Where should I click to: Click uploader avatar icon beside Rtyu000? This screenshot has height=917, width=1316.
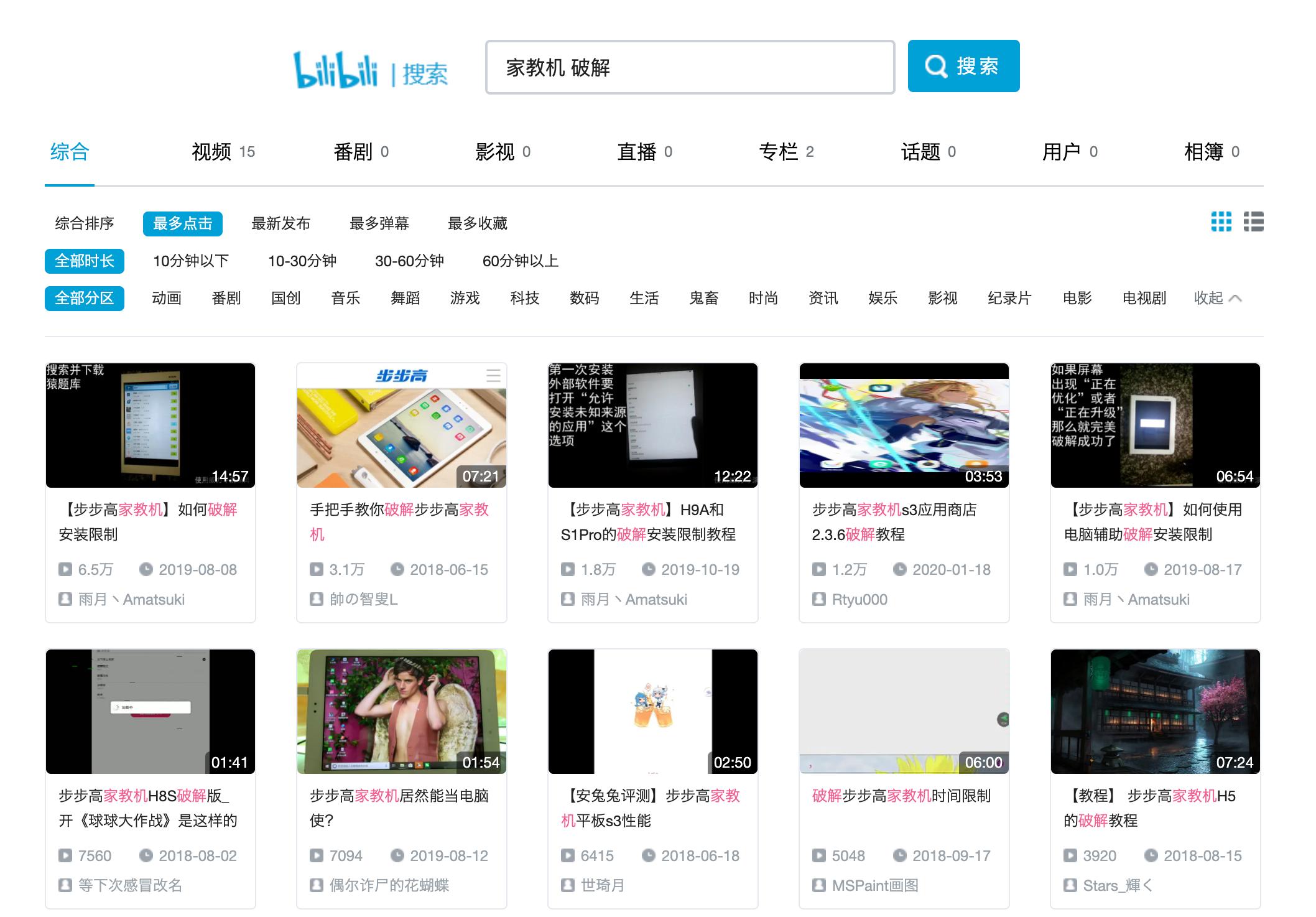pyautogui.click(x=820, y=599)
